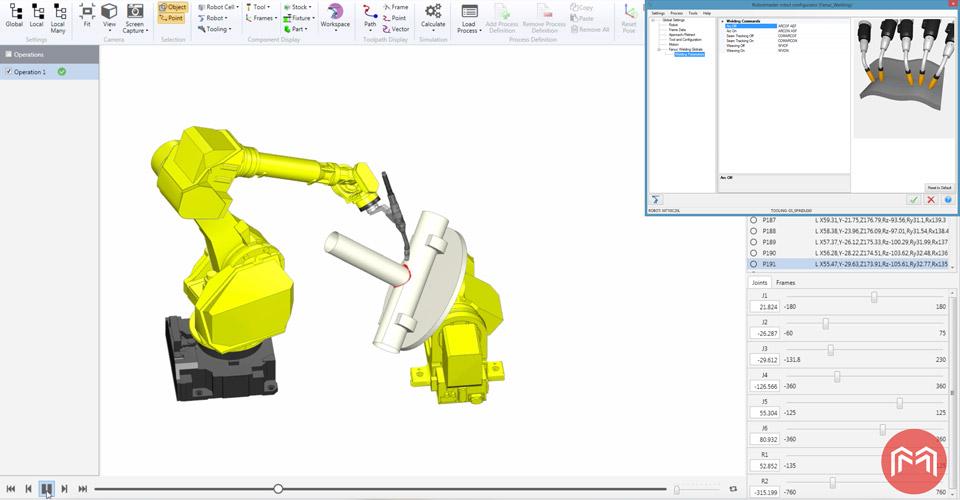Open Part display dropdown
Screen dimensions: 960x500
295,29
